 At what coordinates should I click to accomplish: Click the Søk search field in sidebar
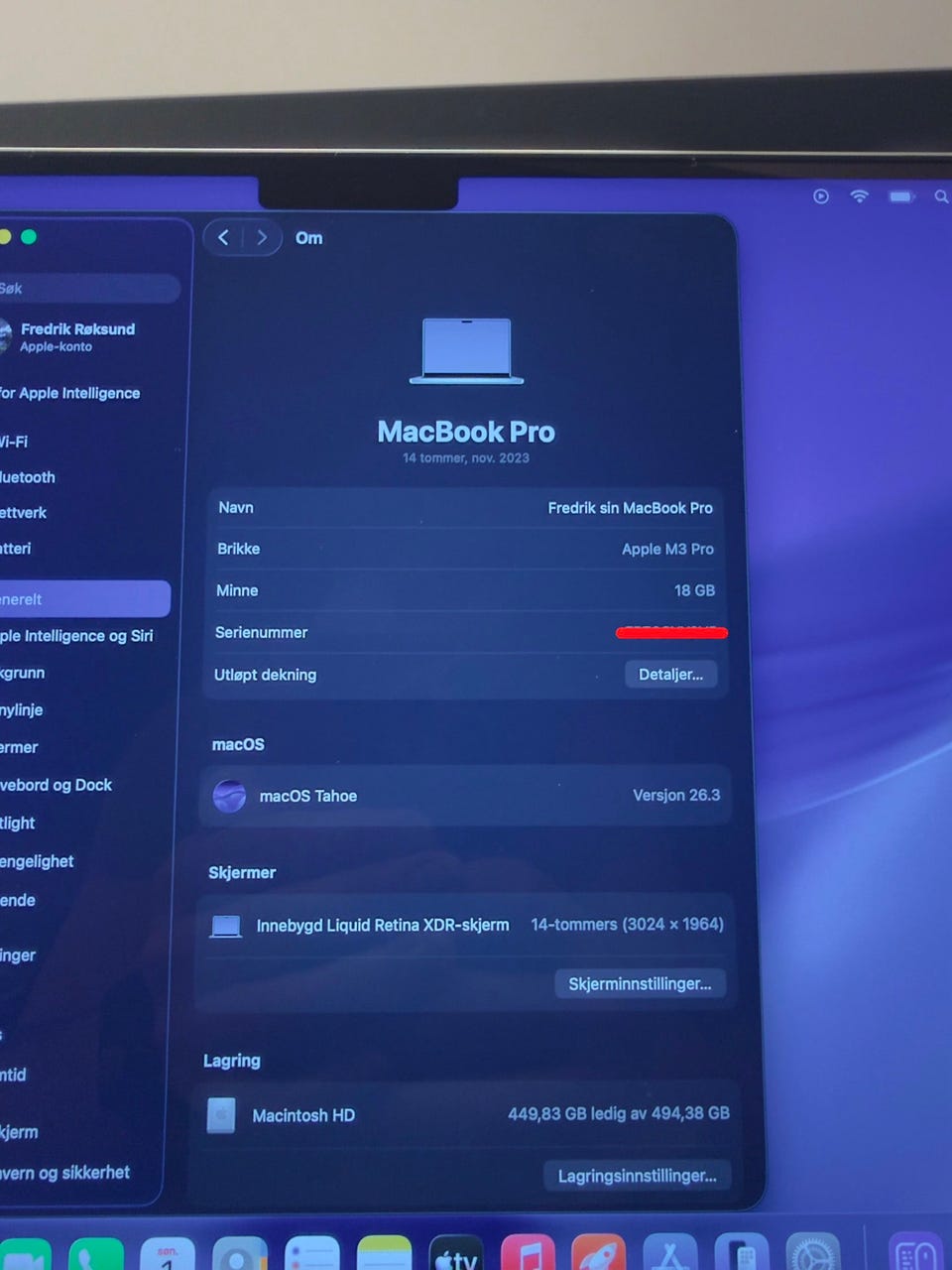(89, 289)
